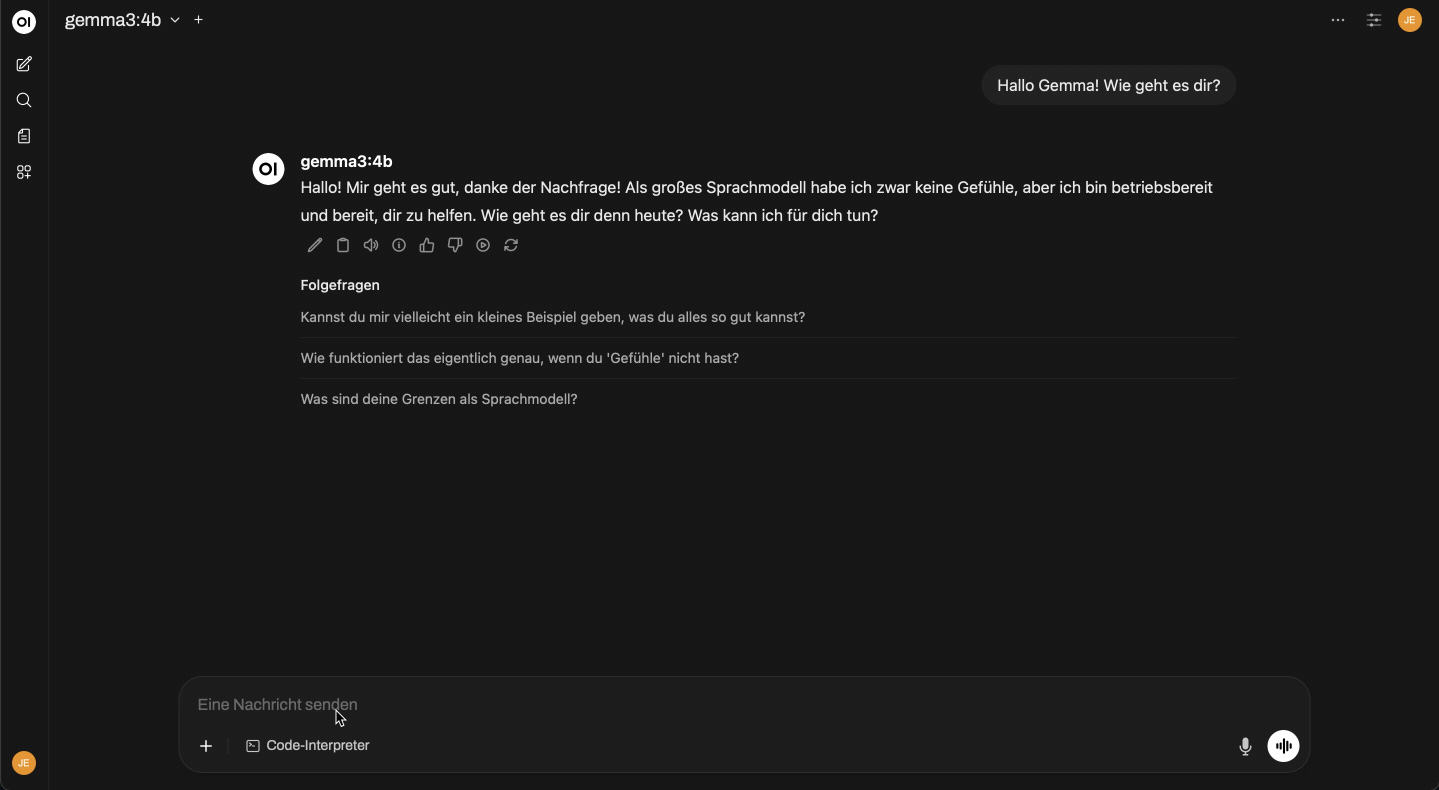Start a new chat with the pencil icon
This screenshot has width=1439, height=790.
tap(24, 64)
